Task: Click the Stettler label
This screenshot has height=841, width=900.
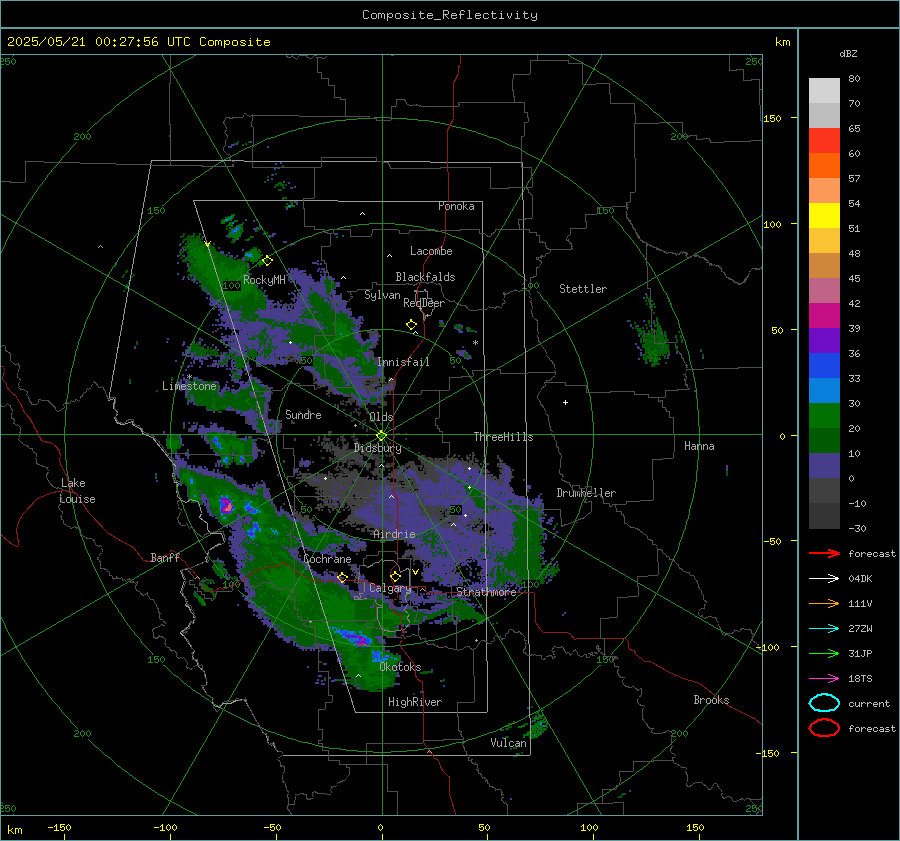Action: tap(583, 289)
